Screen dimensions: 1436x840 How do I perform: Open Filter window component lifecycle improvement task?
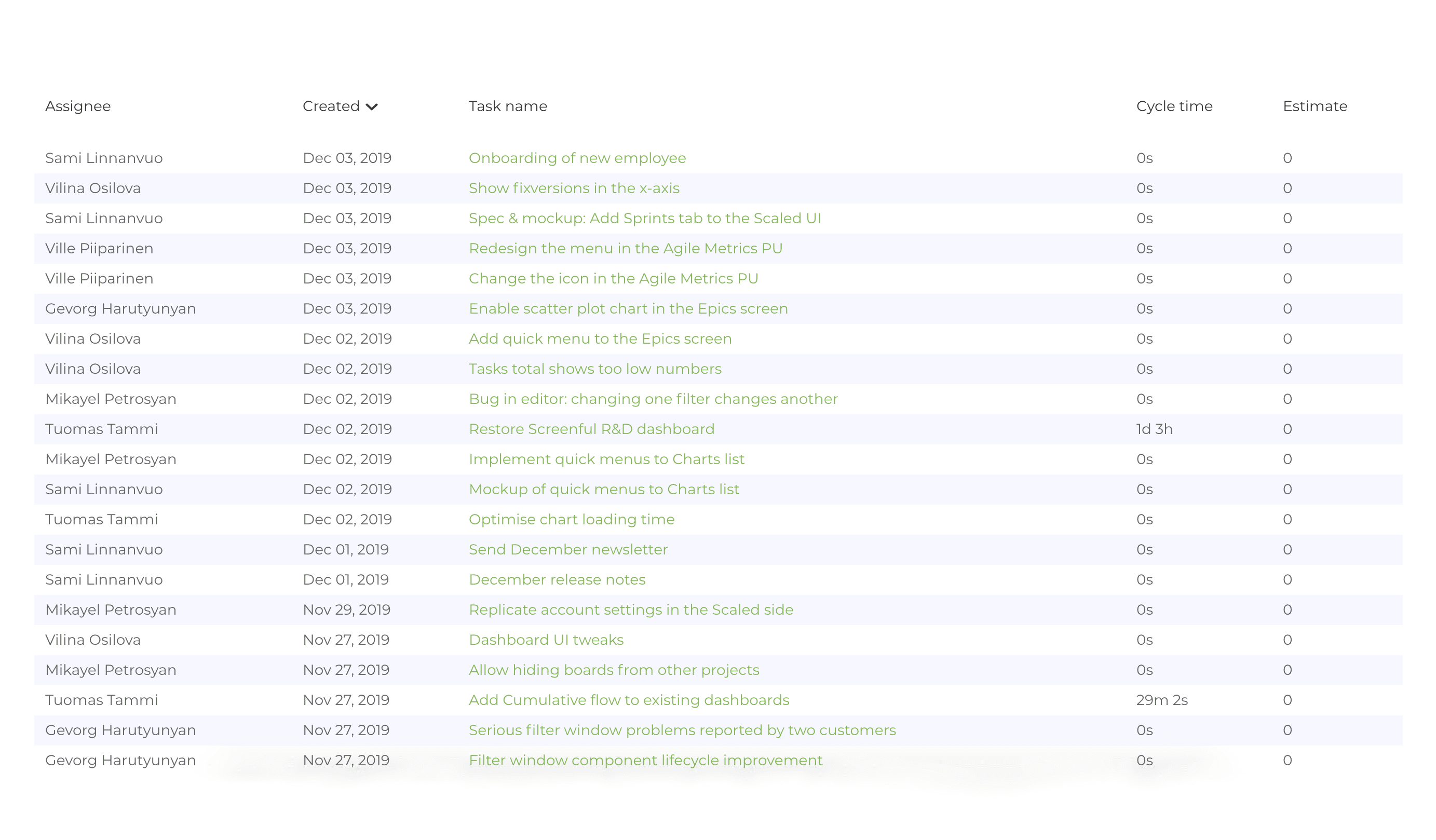click(645, 760)
